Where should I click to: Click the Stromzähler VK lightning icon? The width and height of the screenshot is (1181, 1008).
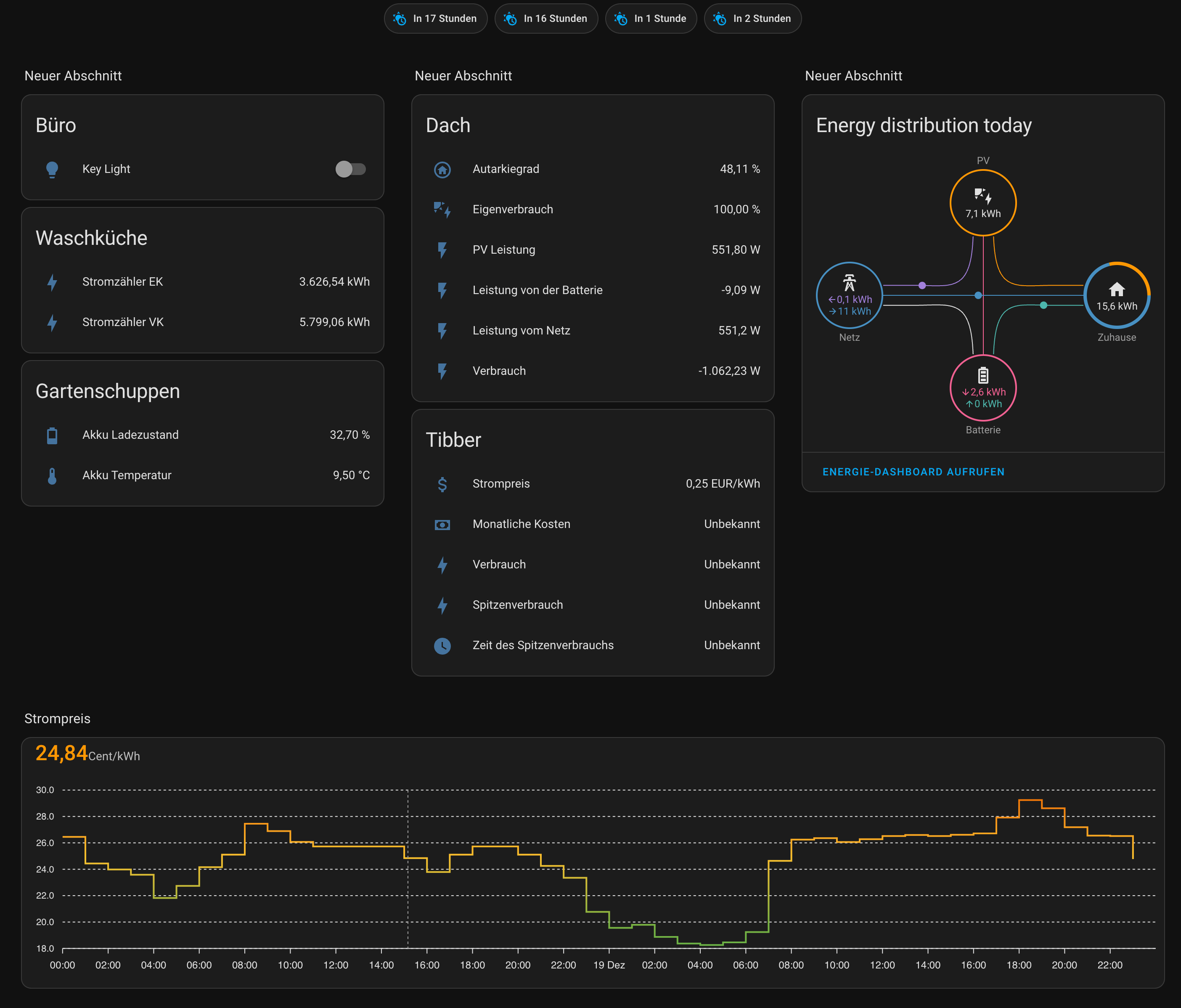52,323
